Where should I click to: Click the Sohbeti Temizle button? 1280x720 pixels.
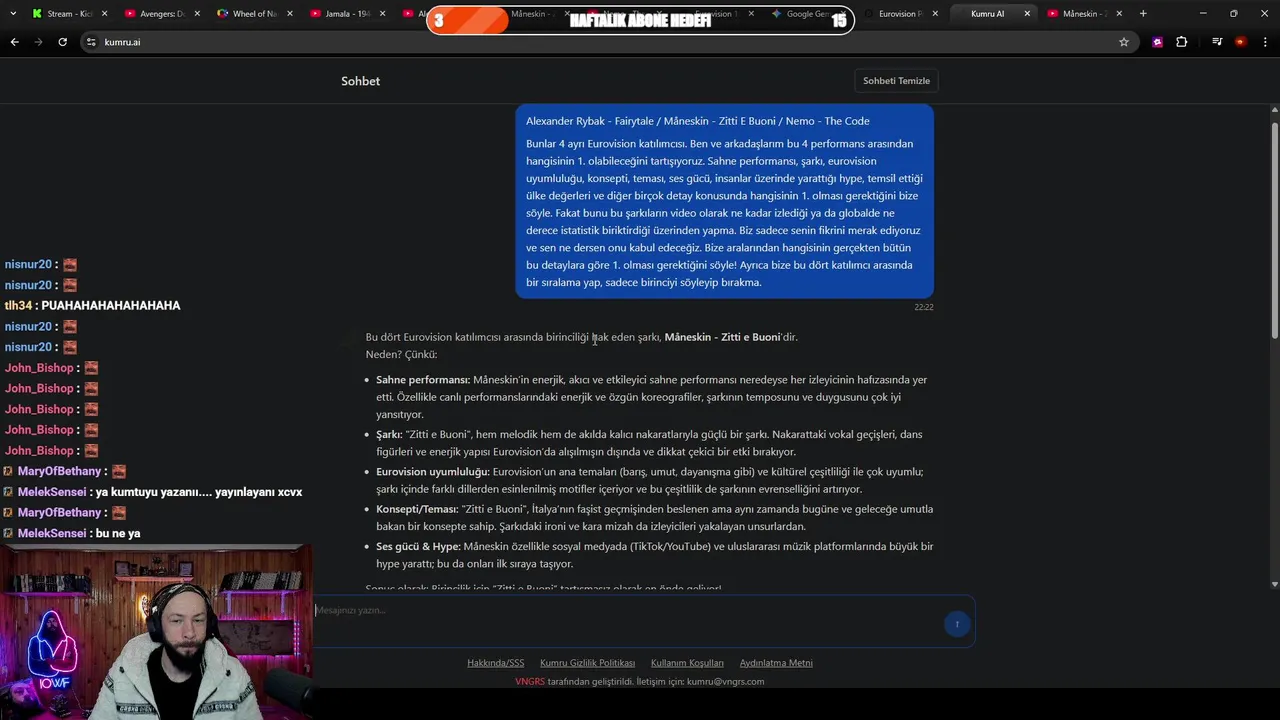coord(896,81)
